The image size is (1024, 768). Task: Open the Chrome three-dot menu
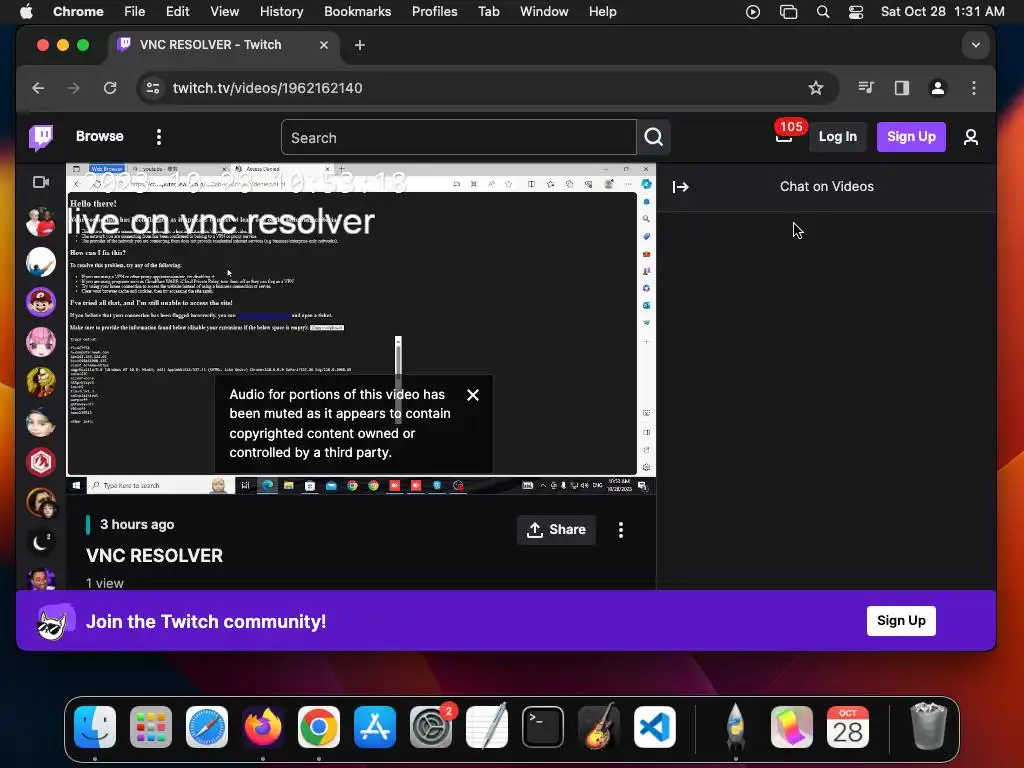click(974, 88)
